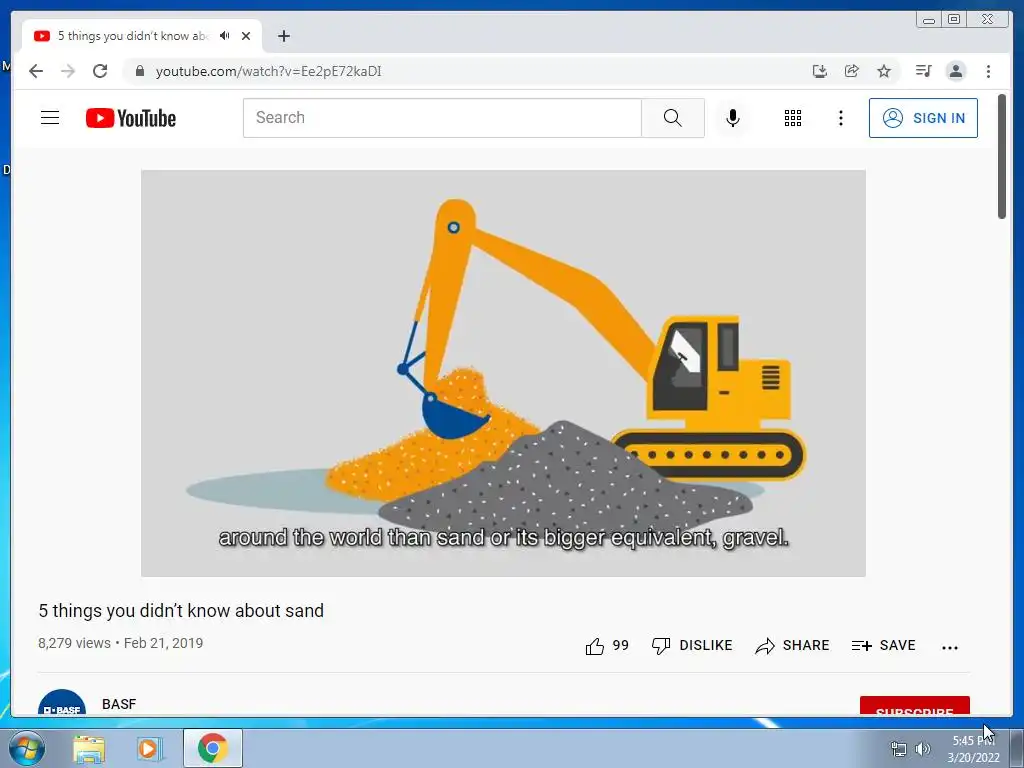This screenshot has width=1024, height=768.
Task: Dislike the video
Action: click(692, 646)
